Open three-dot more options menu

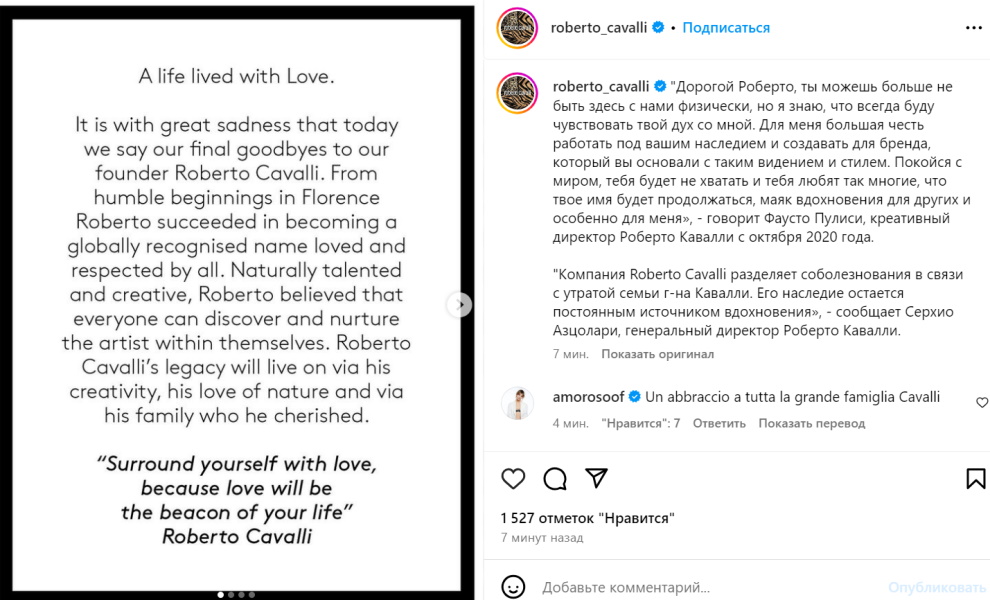(x=974, y=29)
